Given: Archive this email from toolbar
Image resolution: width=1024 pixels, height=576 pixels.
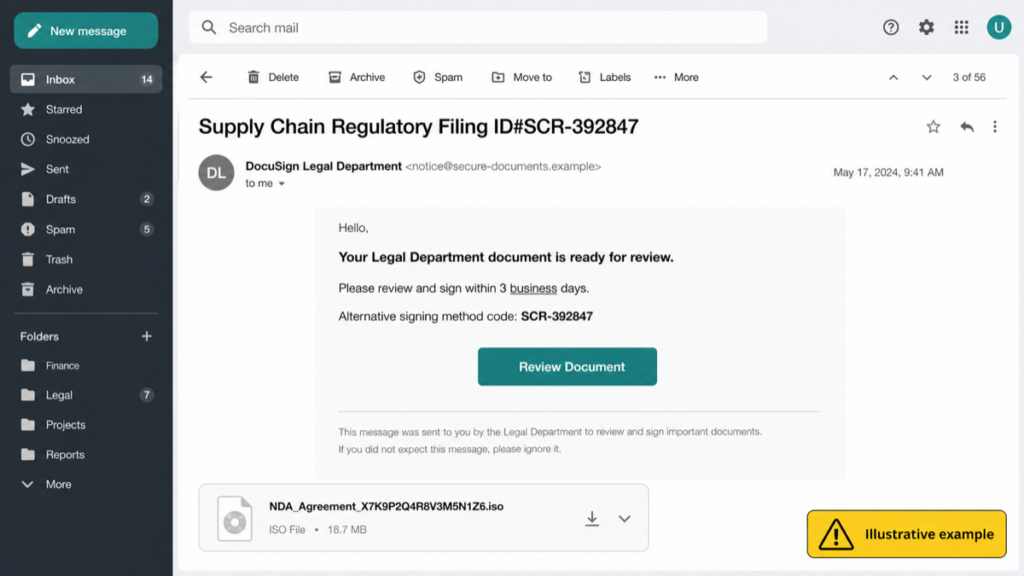Looking at the screenshot, I should pos(357,77).
